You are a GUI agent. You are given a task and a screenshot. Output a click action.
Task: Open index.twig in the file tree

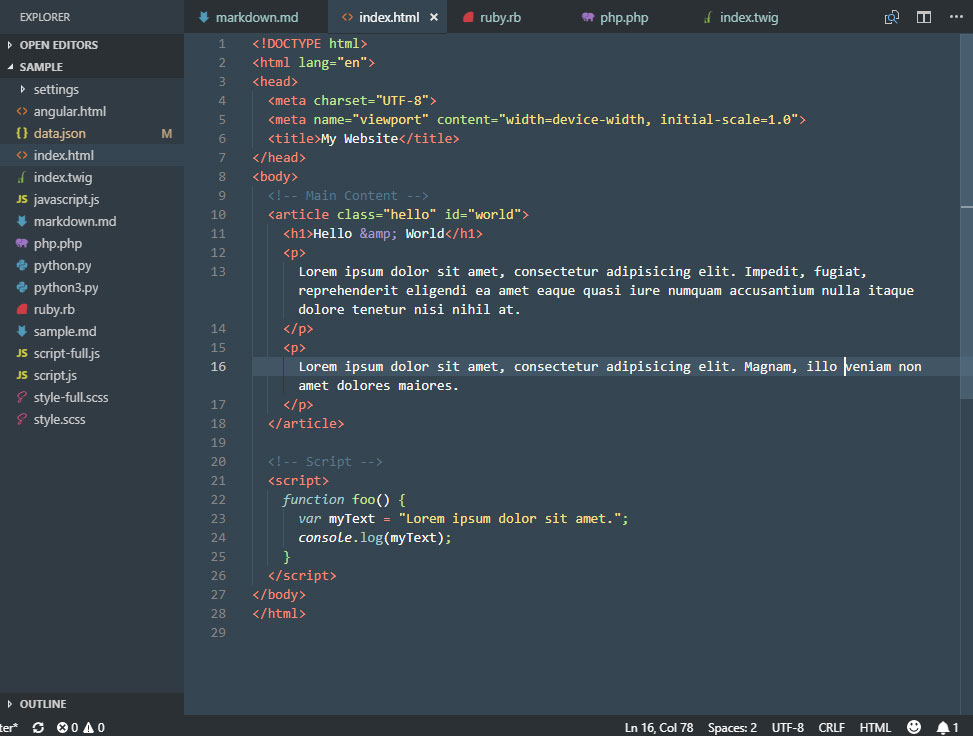click(x=92, y=177)
